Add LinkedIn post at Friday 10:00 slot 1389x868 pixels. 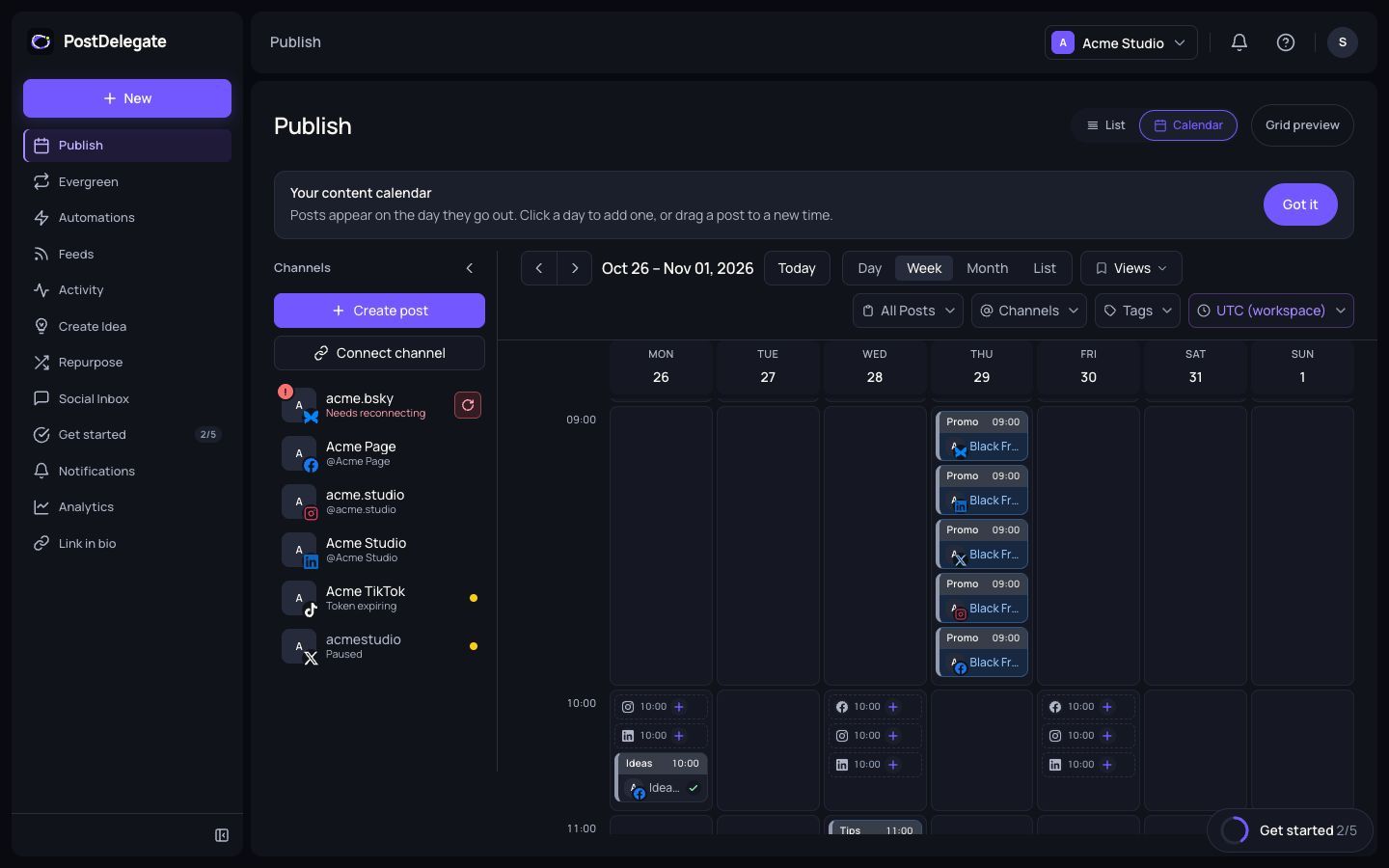pyautogui.click(x=1107, y=765)
